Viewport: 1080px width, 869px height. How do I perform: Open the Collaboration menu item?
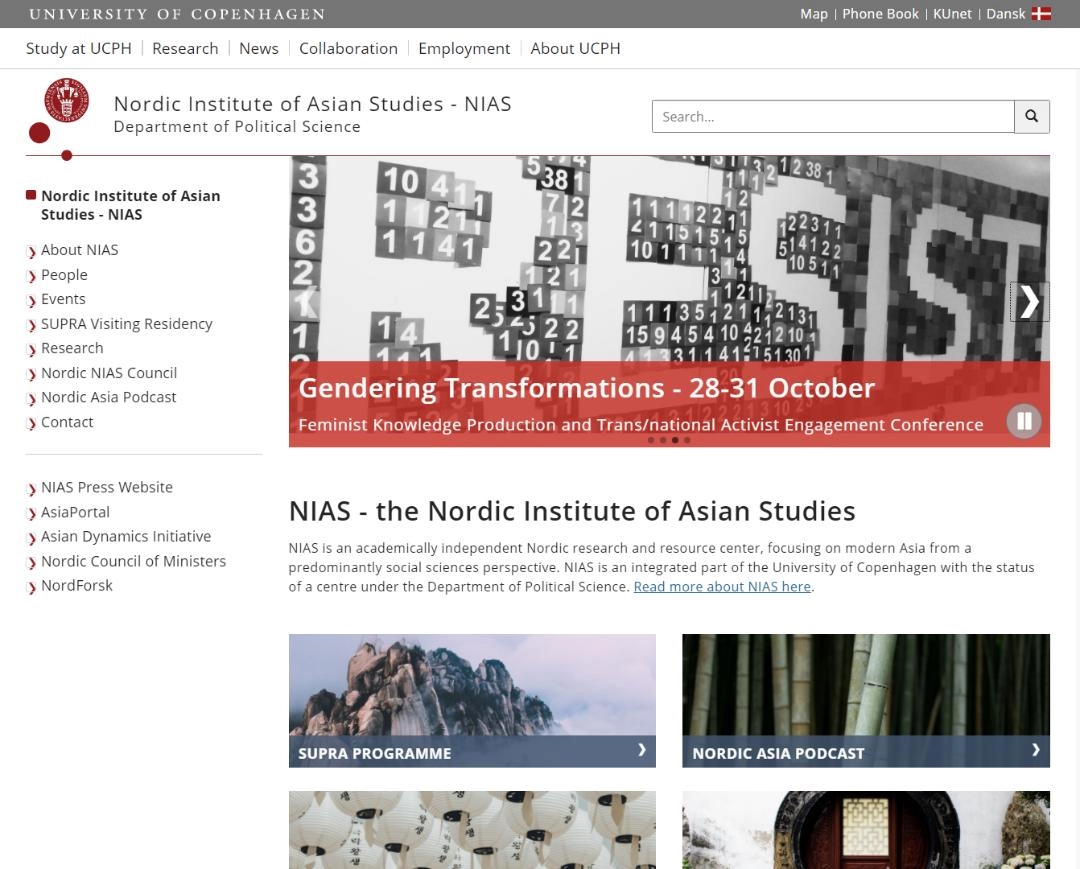pyautogui.click(x=348, y=48)
